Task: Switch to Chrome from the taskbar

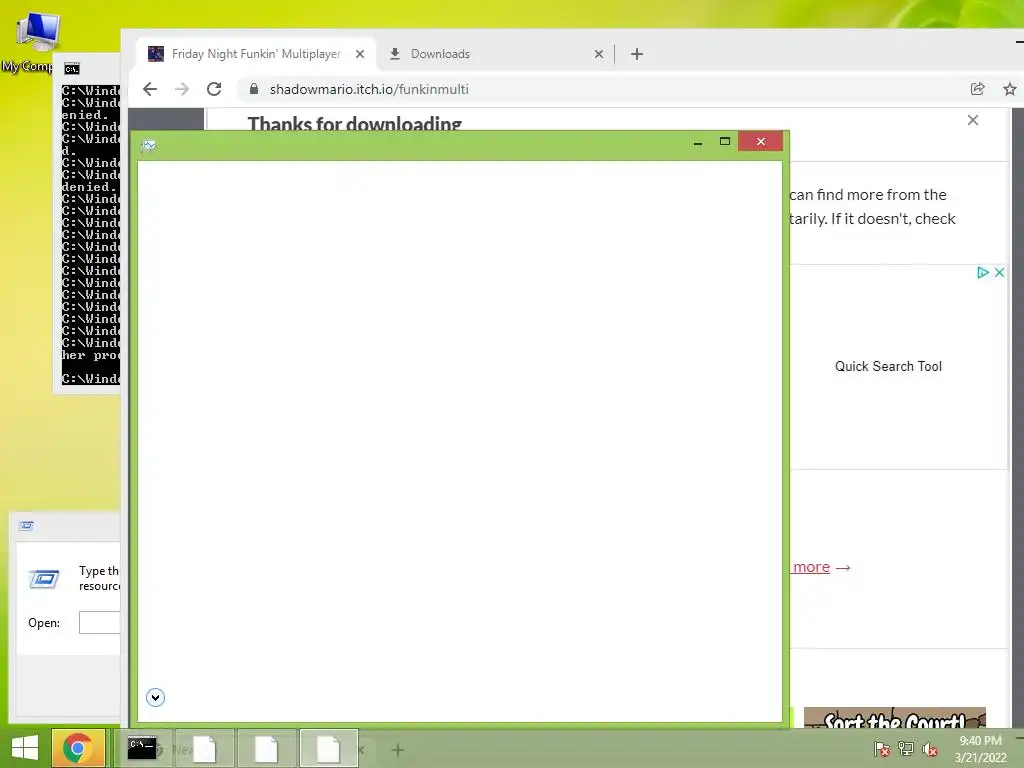Action: click(x=77, y=748)
